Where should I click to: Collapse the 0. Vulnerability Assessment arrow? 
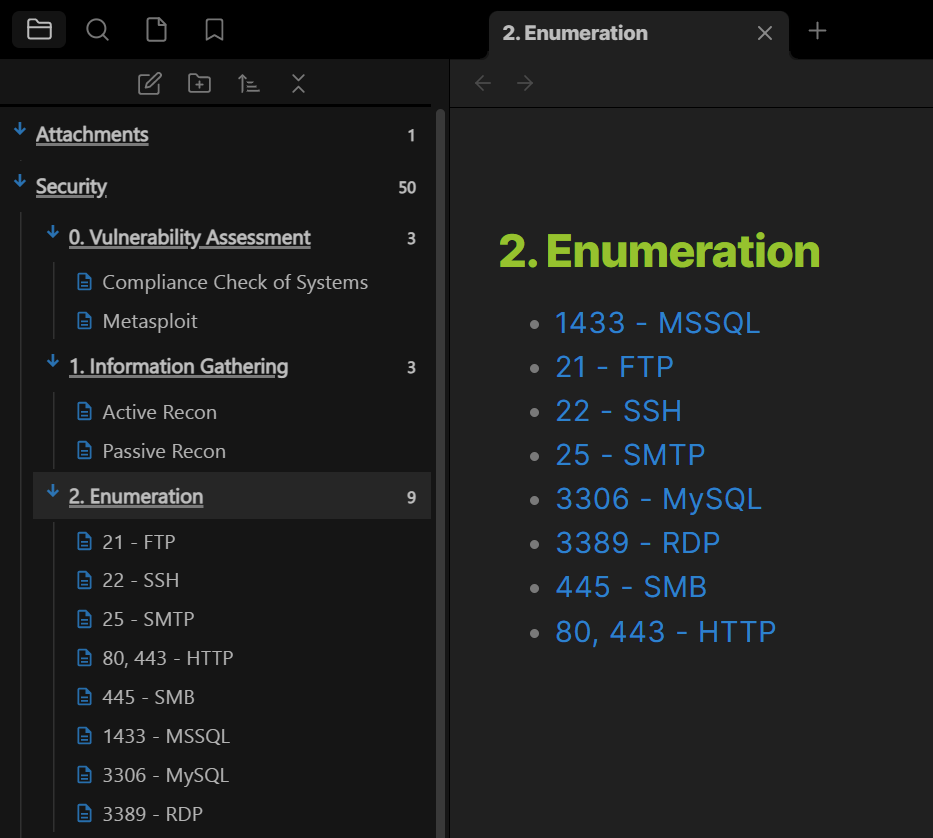53,232
